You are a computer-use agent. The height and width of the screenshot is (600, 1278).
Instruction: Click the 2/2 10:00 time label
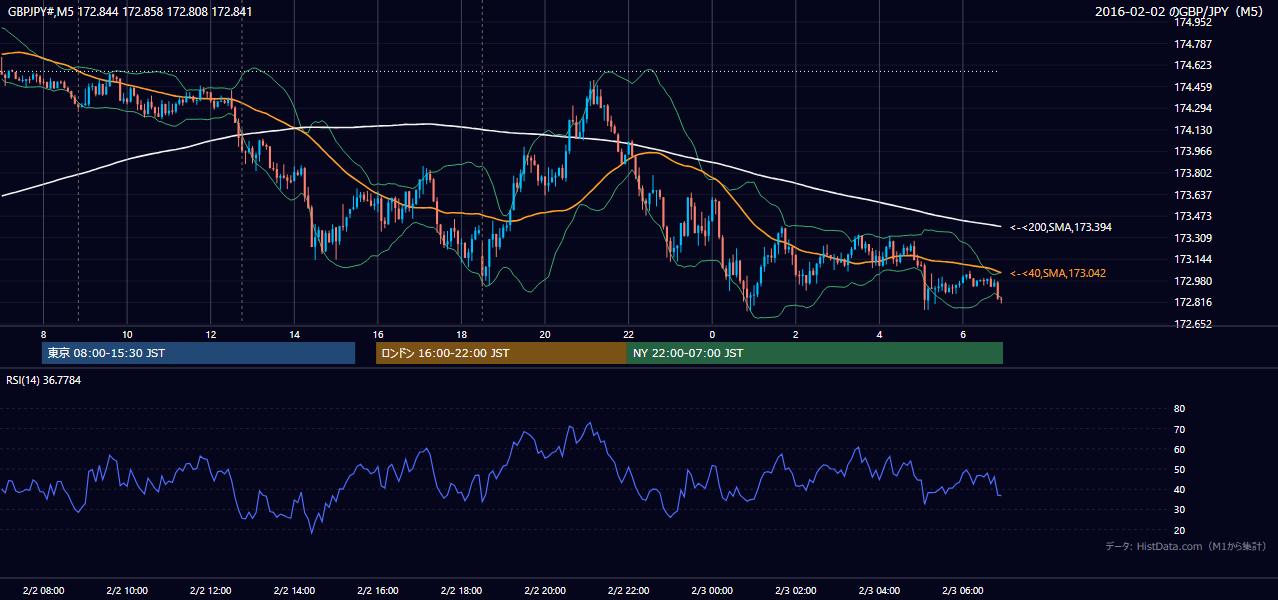click(x=127, y=591)
